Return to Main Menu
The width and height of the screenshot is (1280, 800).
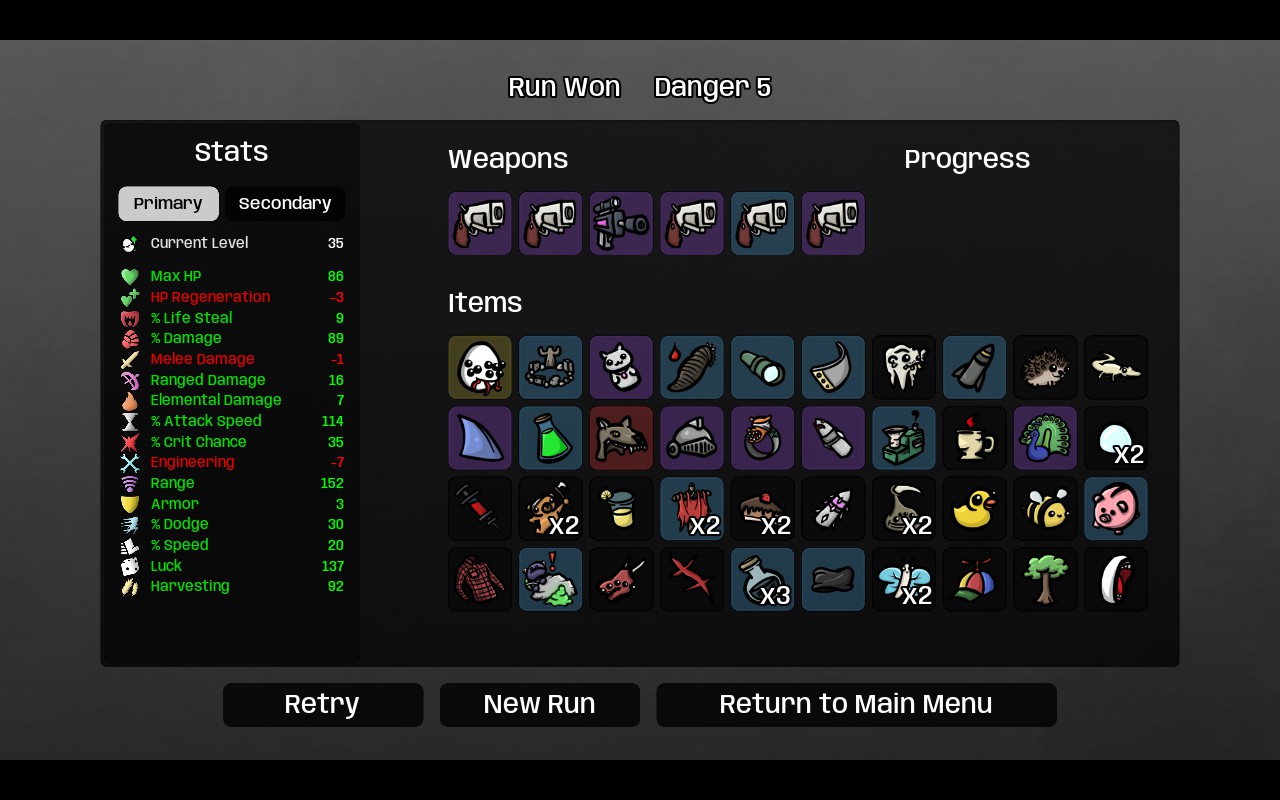point(856,705)
